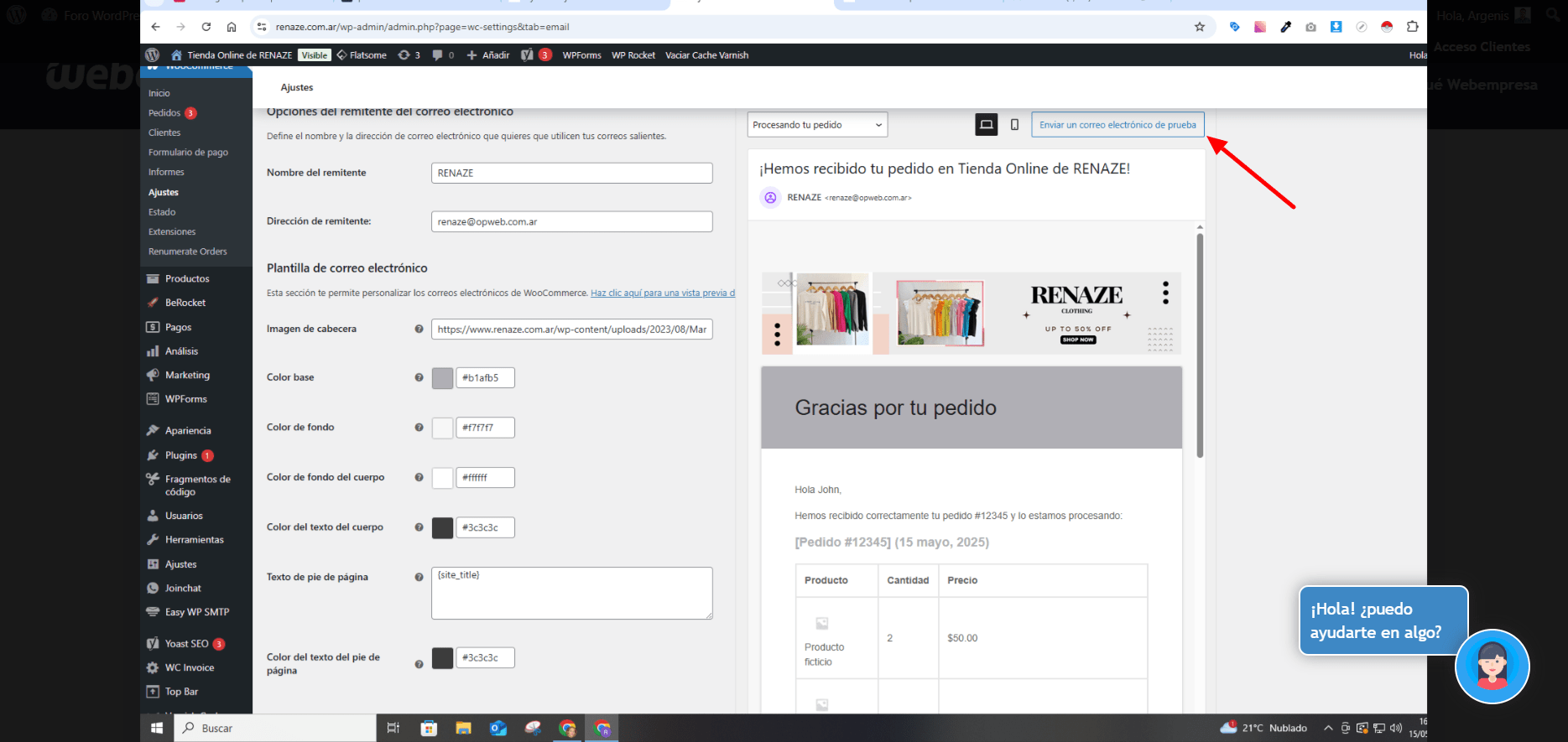Click the taskbar Buscar search box
This screenshot has height=742, width=1568.
click(275, 728)
